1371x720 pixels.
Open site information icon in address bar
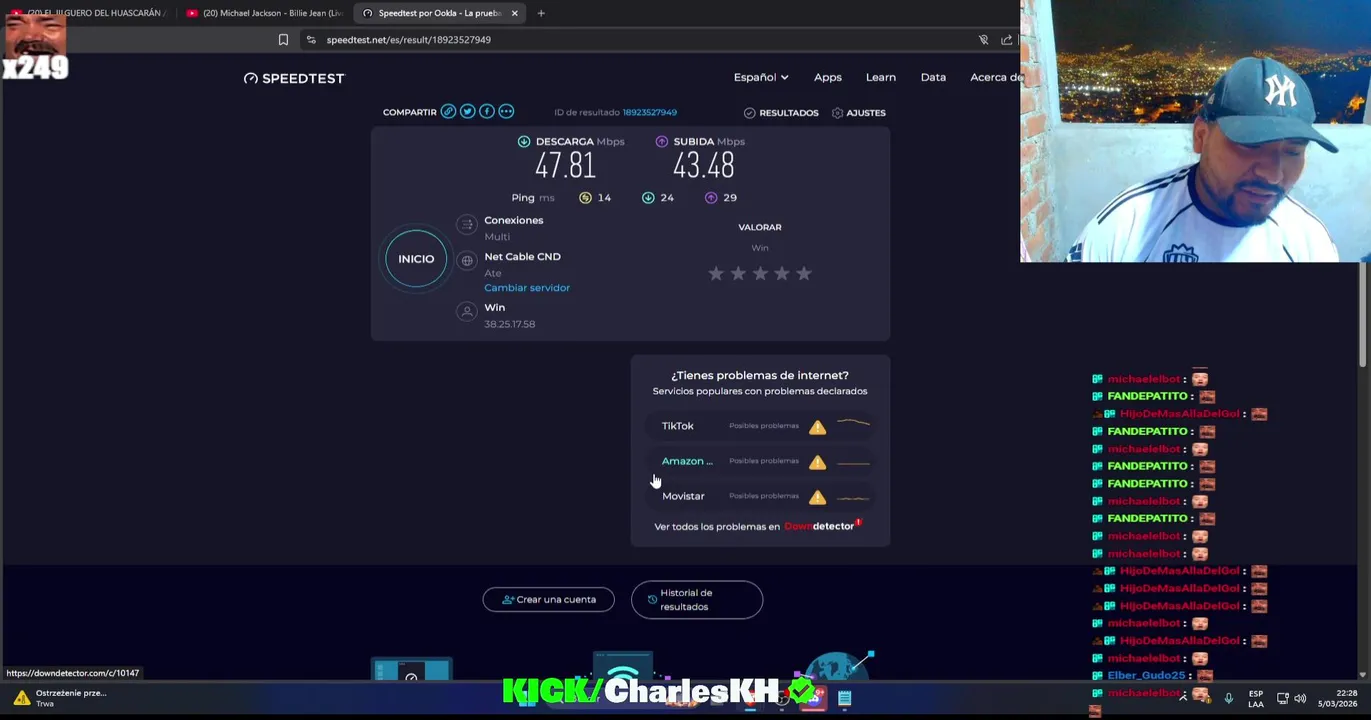click(311, 40)
